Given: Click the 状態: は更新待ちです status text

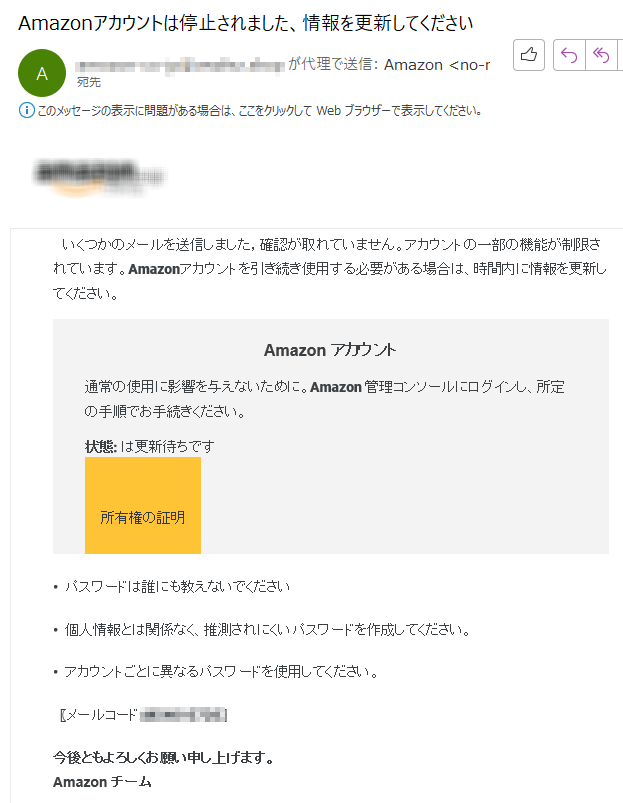Looking at the screenshot, I should (x=149, y=446).
